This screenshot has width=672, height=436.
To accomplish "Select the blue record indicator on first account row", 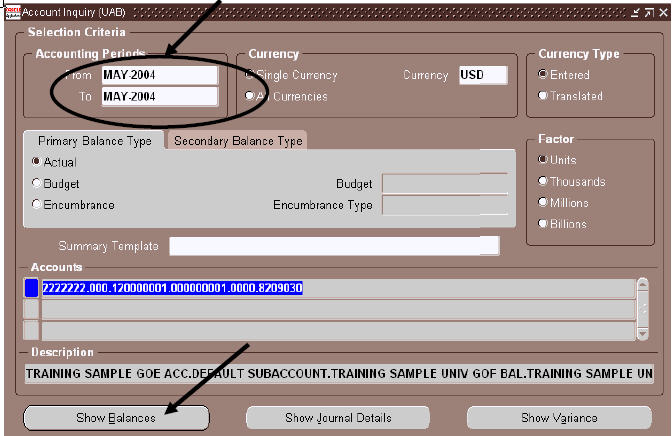I will tap(31, 288).
